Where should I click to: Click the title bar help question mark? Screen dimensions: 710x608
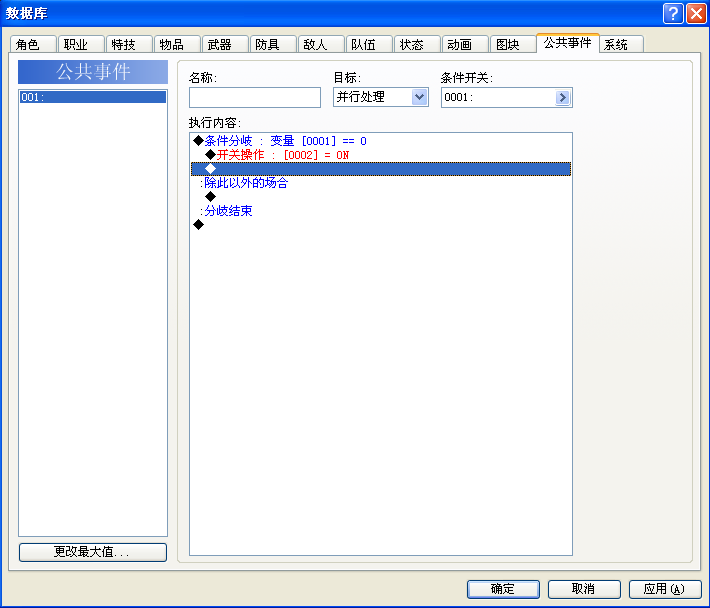click(673, 13)
